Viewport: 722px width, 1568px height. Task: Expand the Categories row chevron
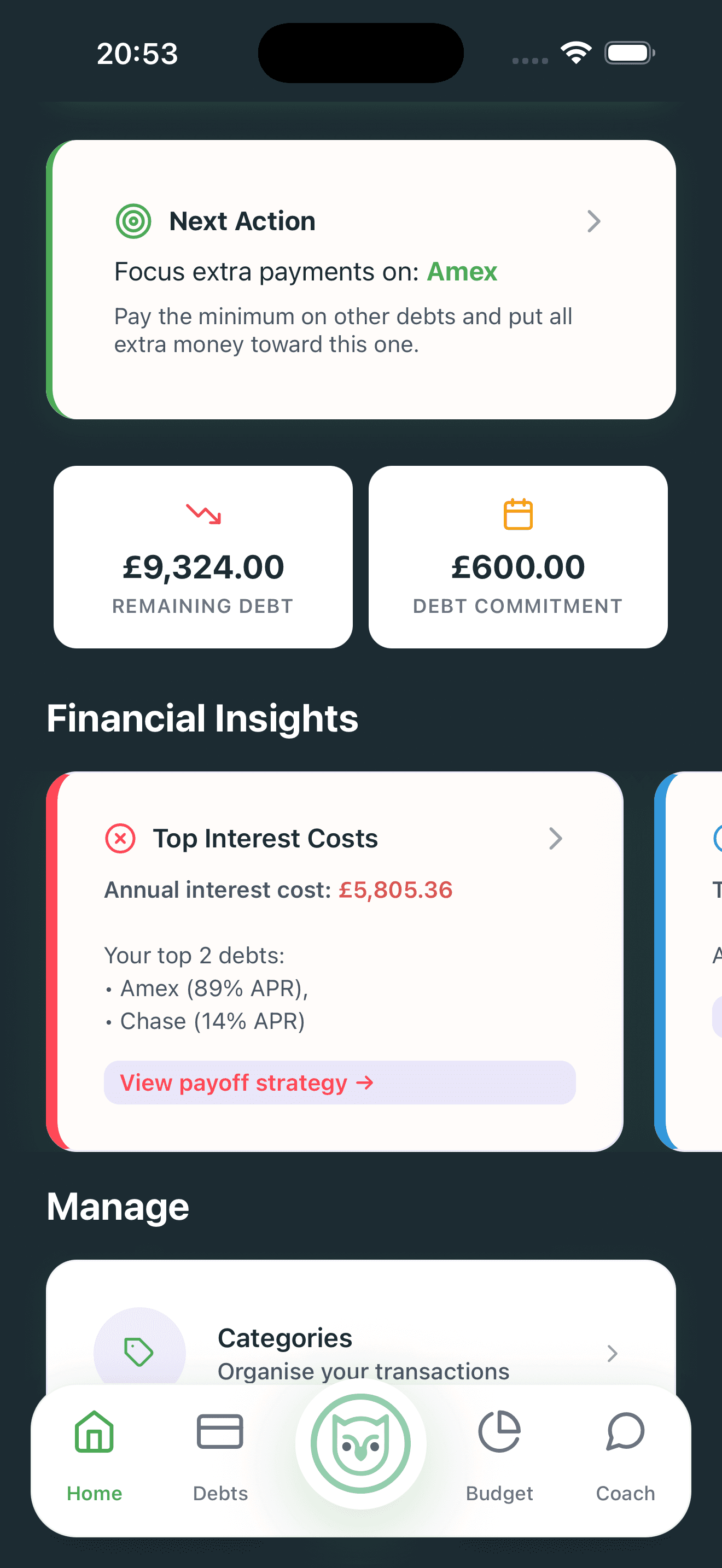click(x=612, y=1354)
